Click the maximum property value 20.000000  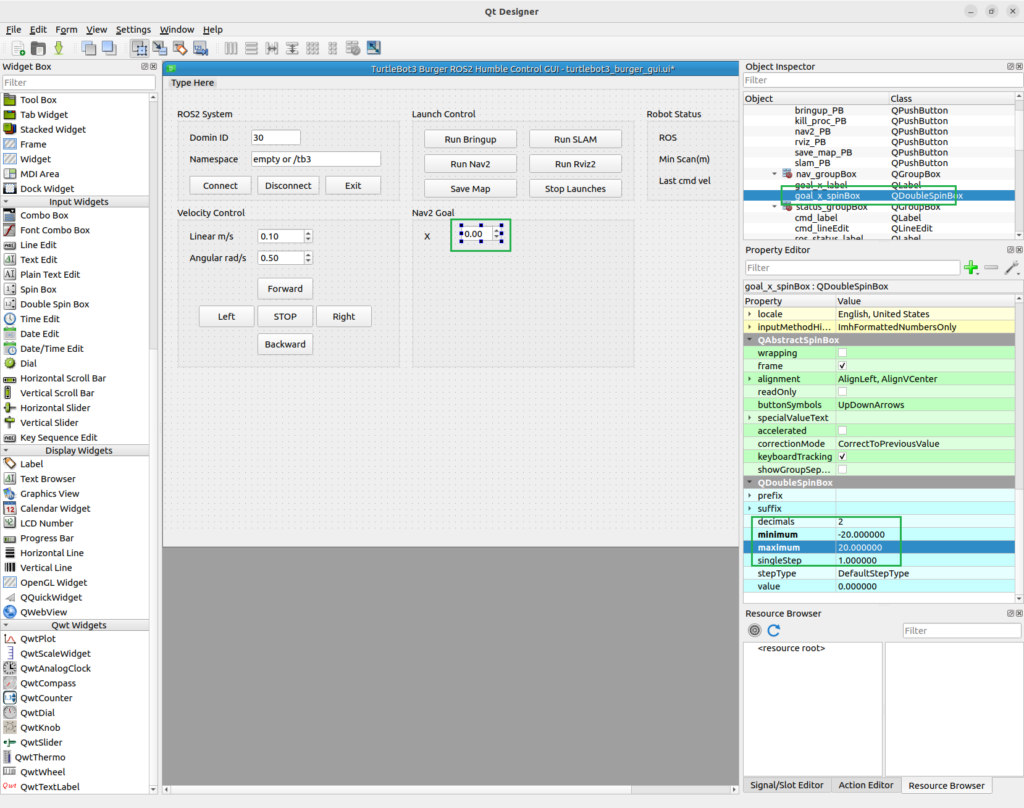pyautogui.click(x=925, y=547)
